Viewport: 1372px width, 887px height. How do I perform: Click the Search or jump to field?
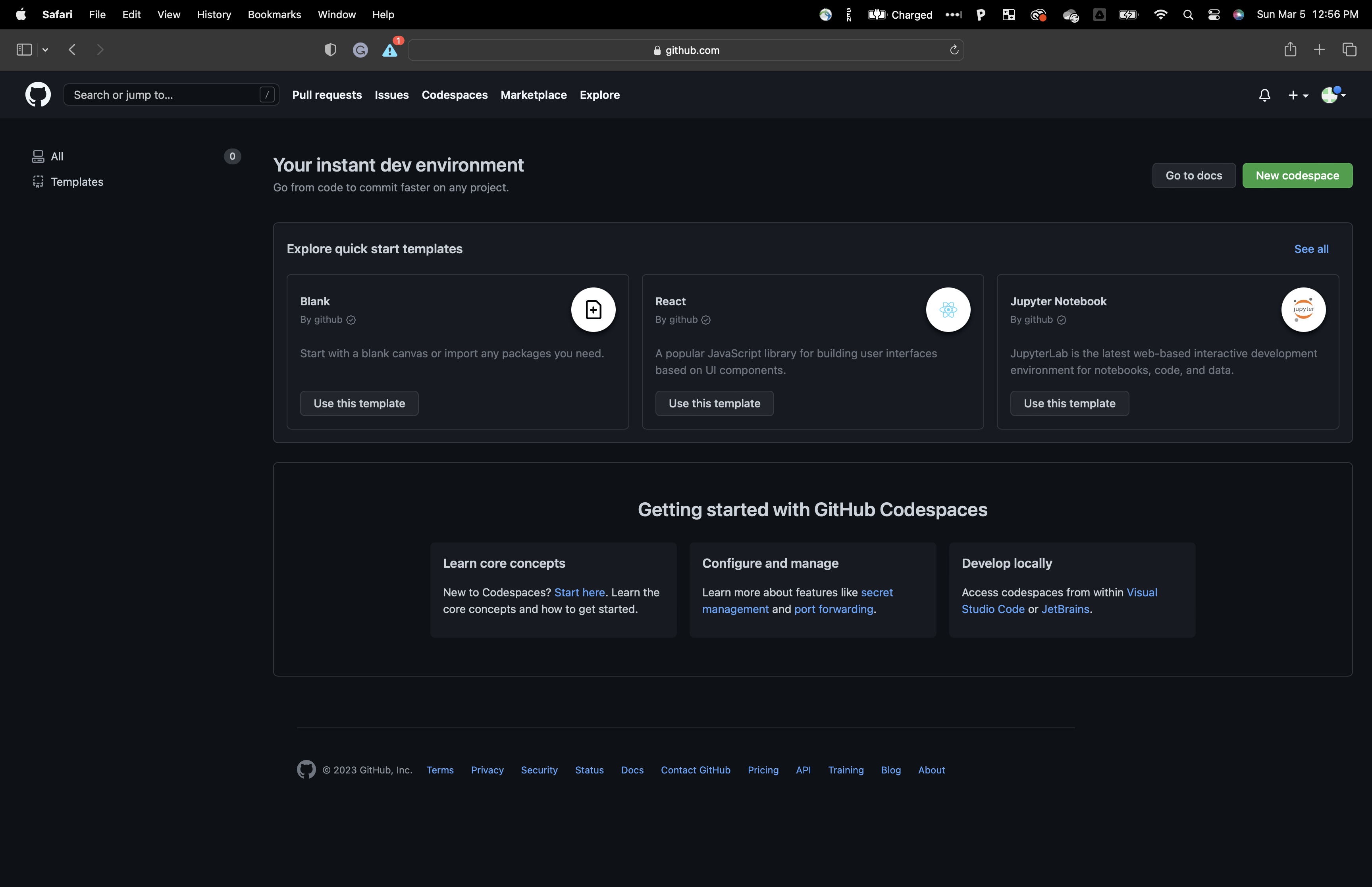click(x=171, y=94)
